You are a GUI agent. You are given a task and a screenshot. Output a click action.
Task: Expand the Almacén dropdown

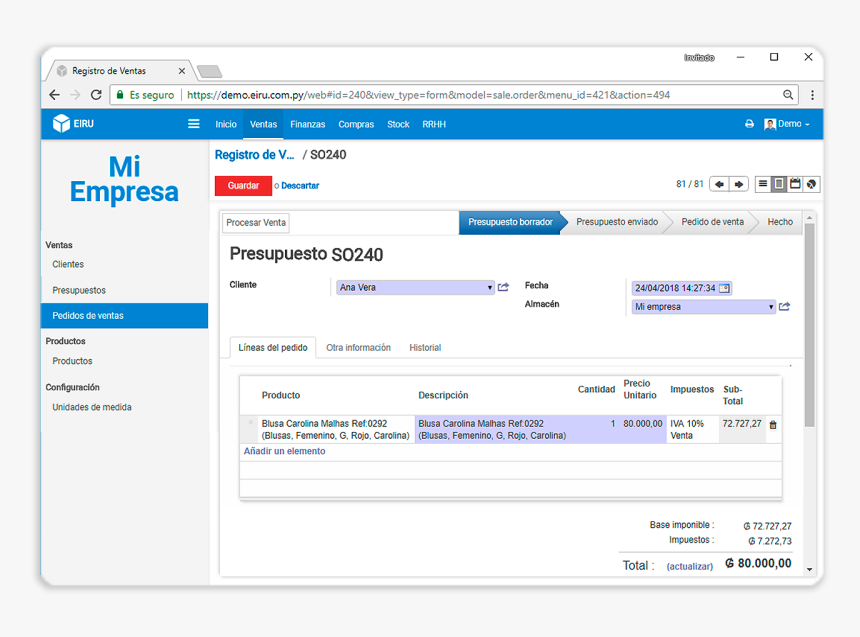pyautogui.click(x=770, y=307)
